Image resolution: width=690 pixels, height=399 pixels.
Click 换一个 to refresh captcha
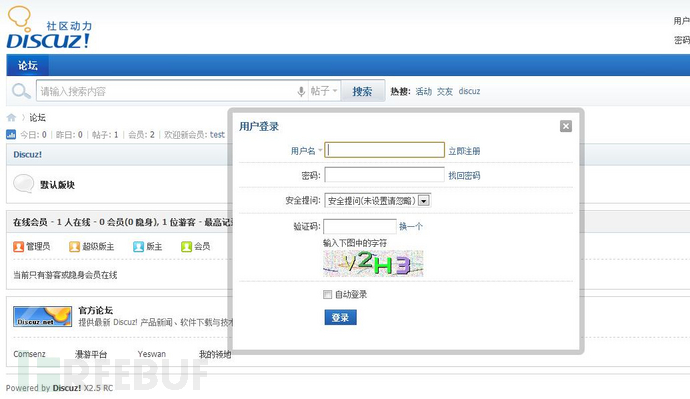click(x=411, y=227)
